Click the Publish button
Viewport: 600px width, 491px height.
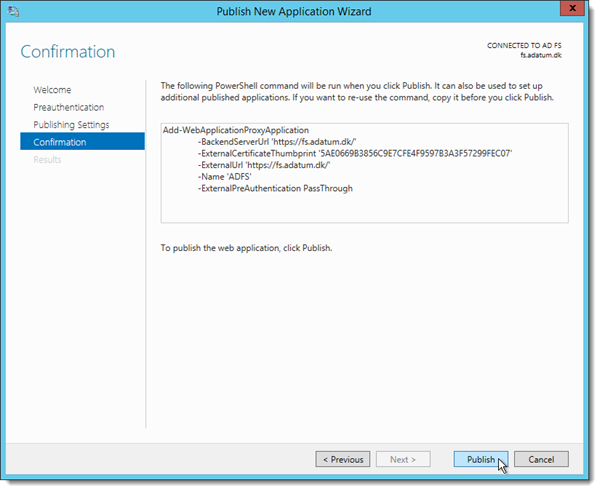481,459
